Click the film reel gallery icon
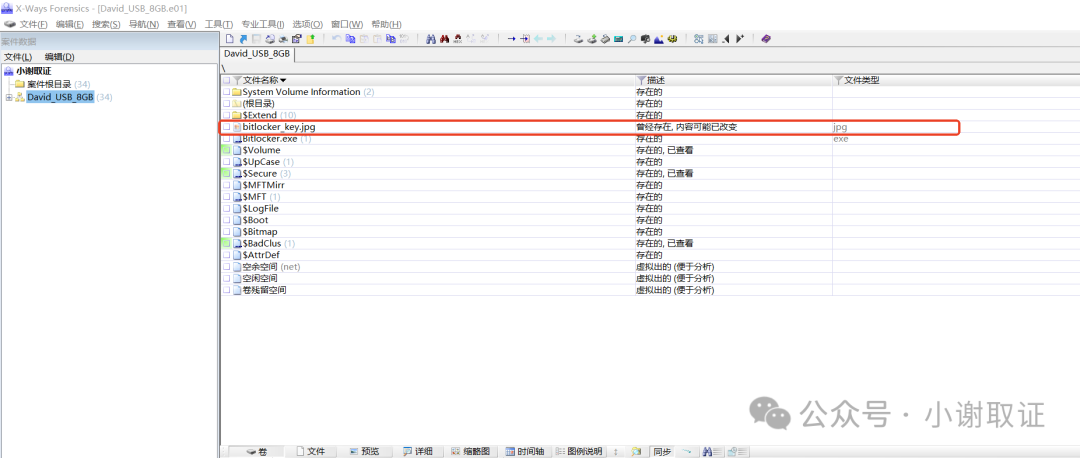 [x=672, y=39]
